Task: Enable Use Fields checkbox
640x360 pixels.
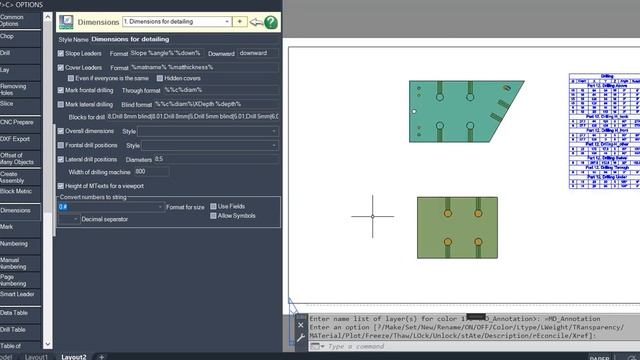Action: pos(213,207)
